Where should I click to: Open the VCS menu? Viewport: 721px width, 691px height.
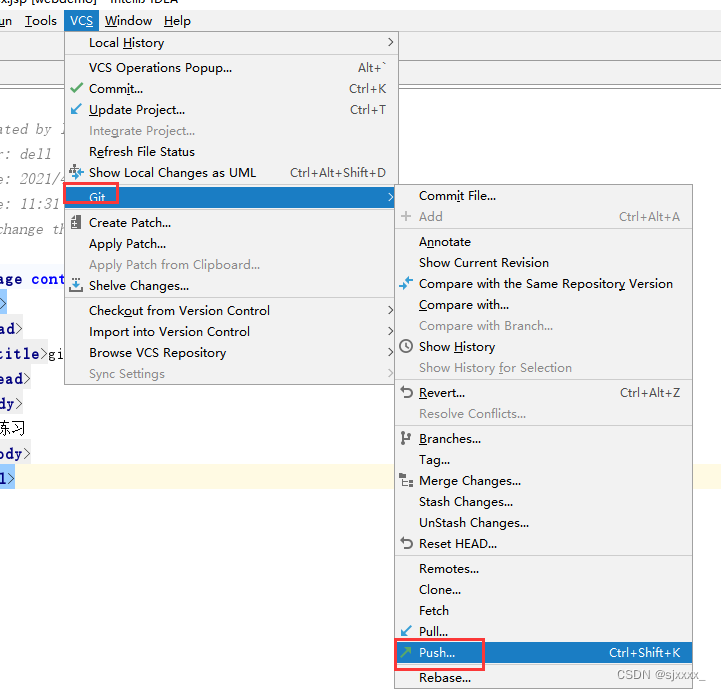click(x=81, y=21)
